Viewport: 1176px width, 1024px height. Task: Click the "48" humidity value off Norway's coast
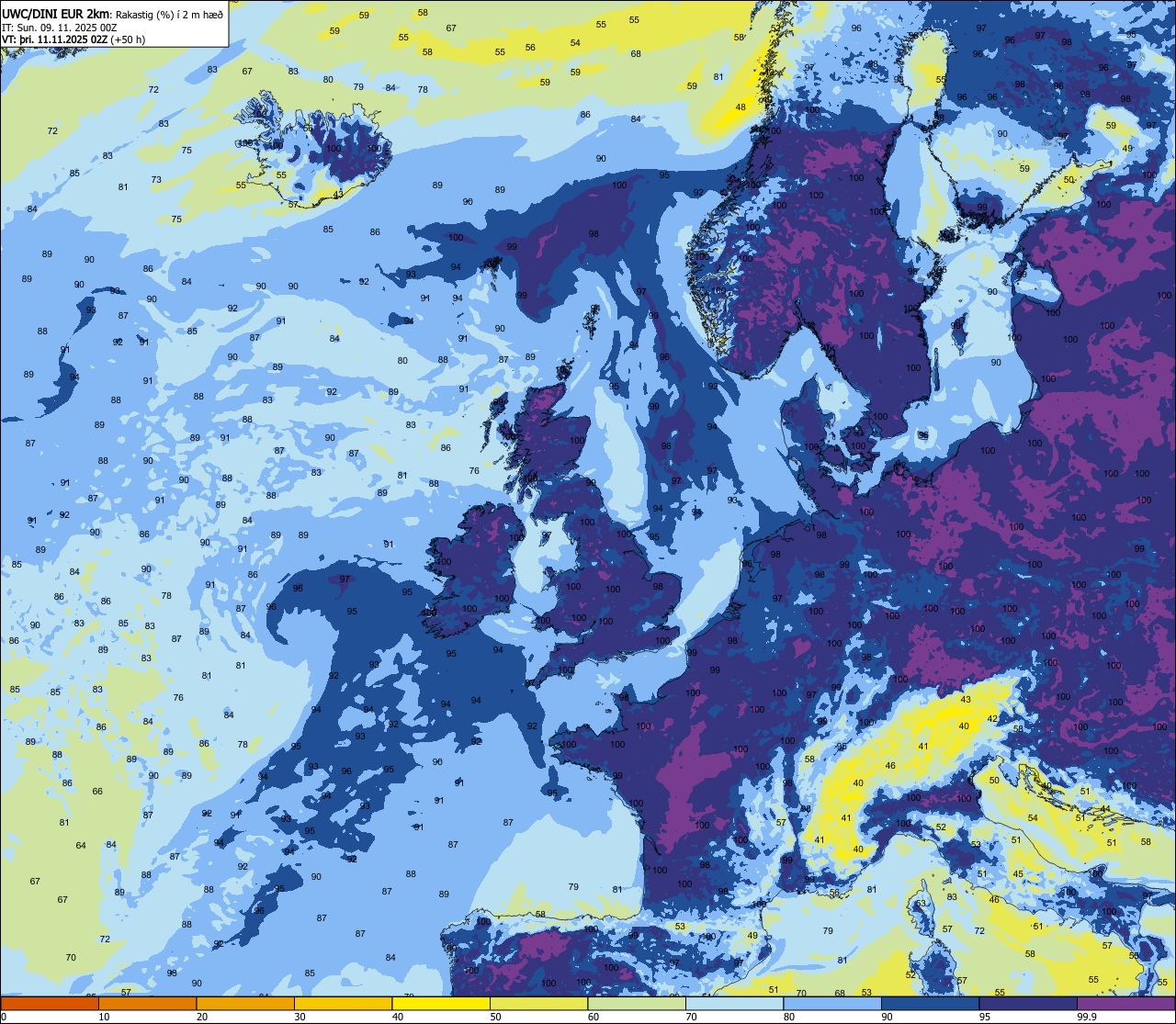[x=741, y=107]
